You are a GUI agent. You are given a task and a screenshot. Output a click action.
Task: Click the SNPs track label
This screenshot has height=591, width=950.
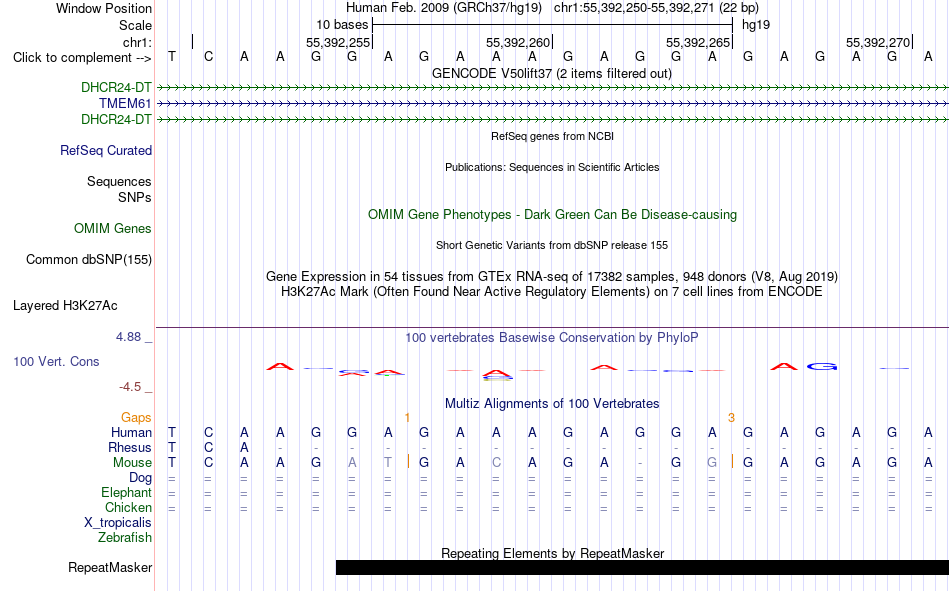[x=135, y=198]
